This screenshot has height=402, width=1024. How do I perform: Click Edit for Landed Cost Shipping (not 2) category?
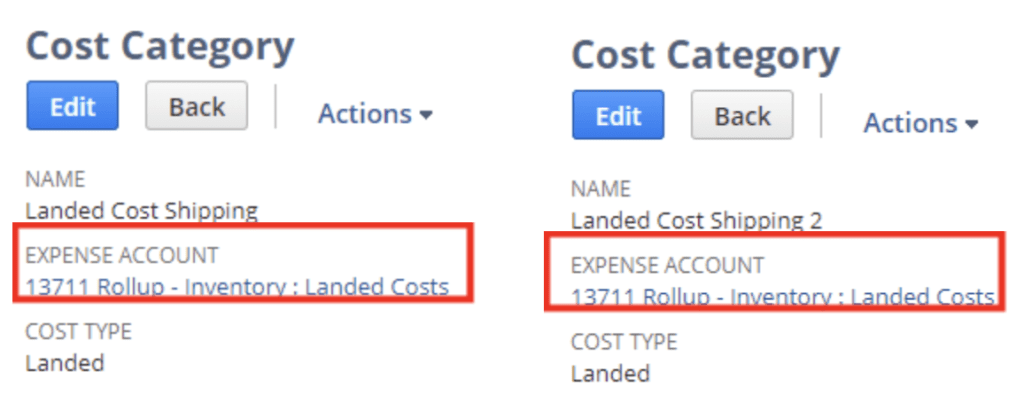[x=72, y=107]
